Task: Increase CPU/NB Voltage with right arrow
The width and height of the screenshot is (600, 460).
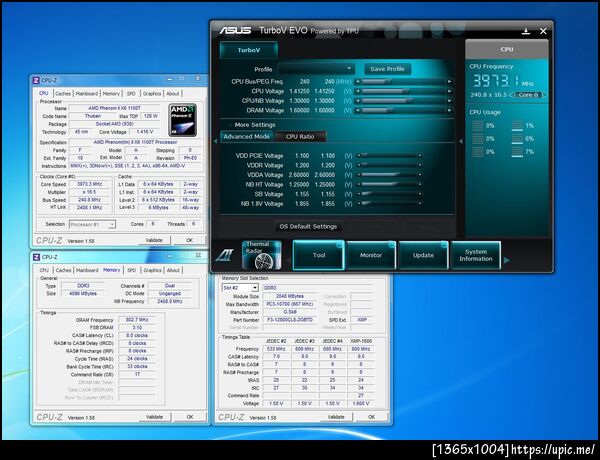Action: tap(449, 101)
